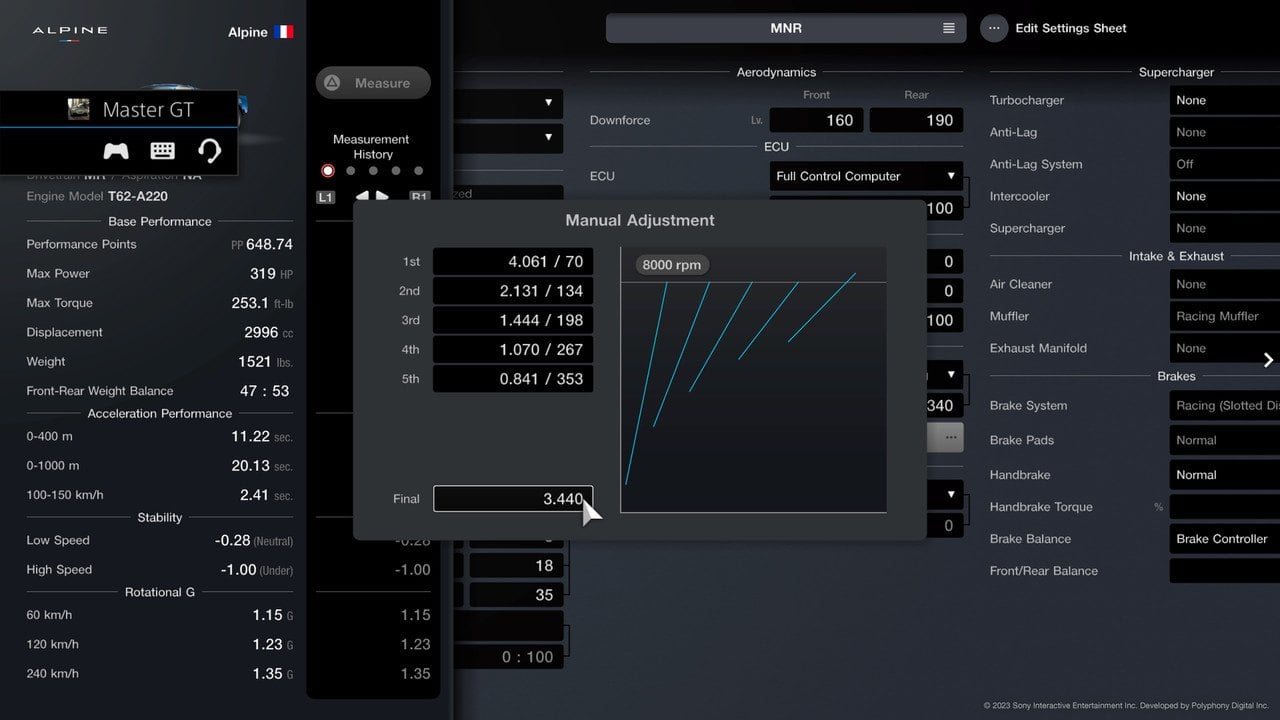Select the Front downforce 160 field
The width and height of the screenshot is (1280, 720).
pyautogui.click(x=817, y=120)
